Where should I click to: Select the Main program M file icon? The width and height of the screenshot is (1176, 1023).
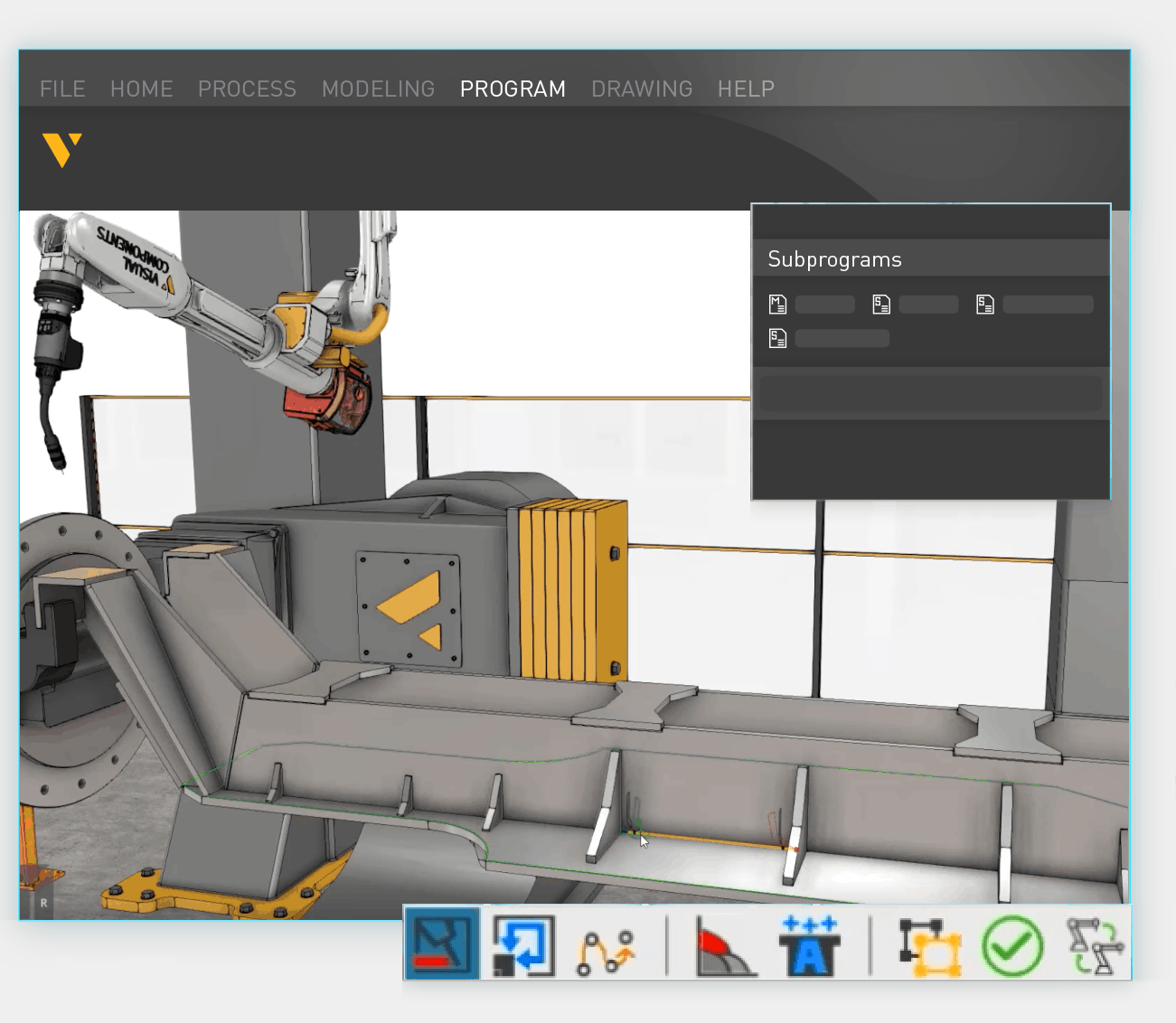click(777, 305)
